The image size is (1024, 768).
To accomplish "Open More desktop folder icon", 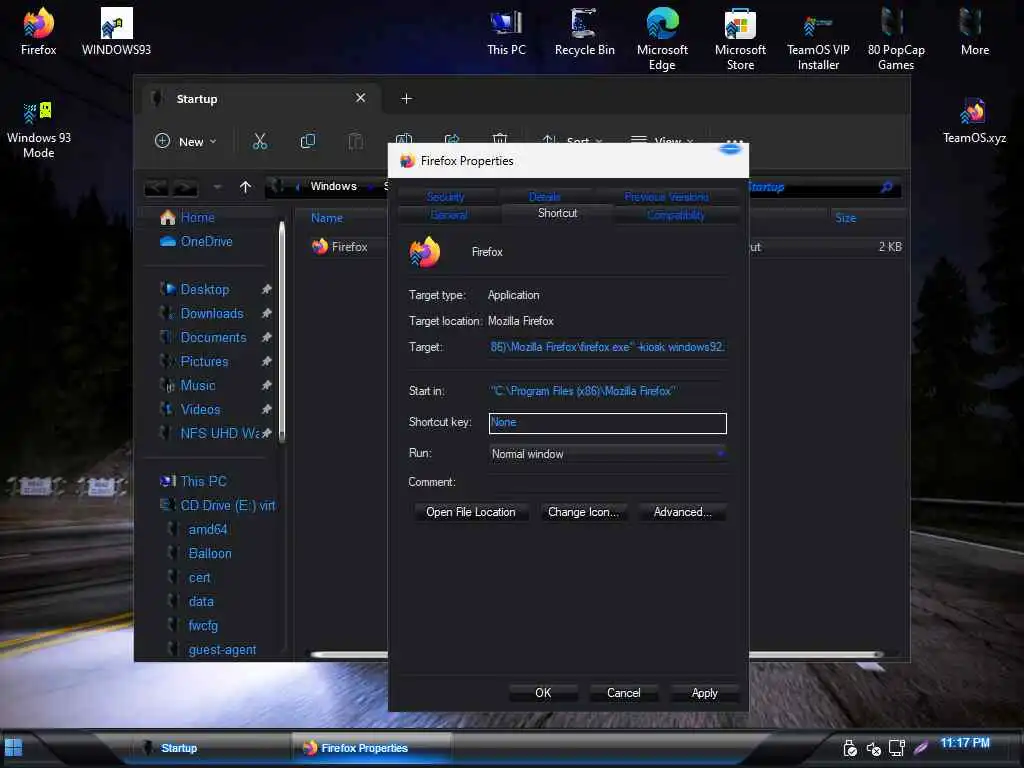I will click(x=974, y=31).
